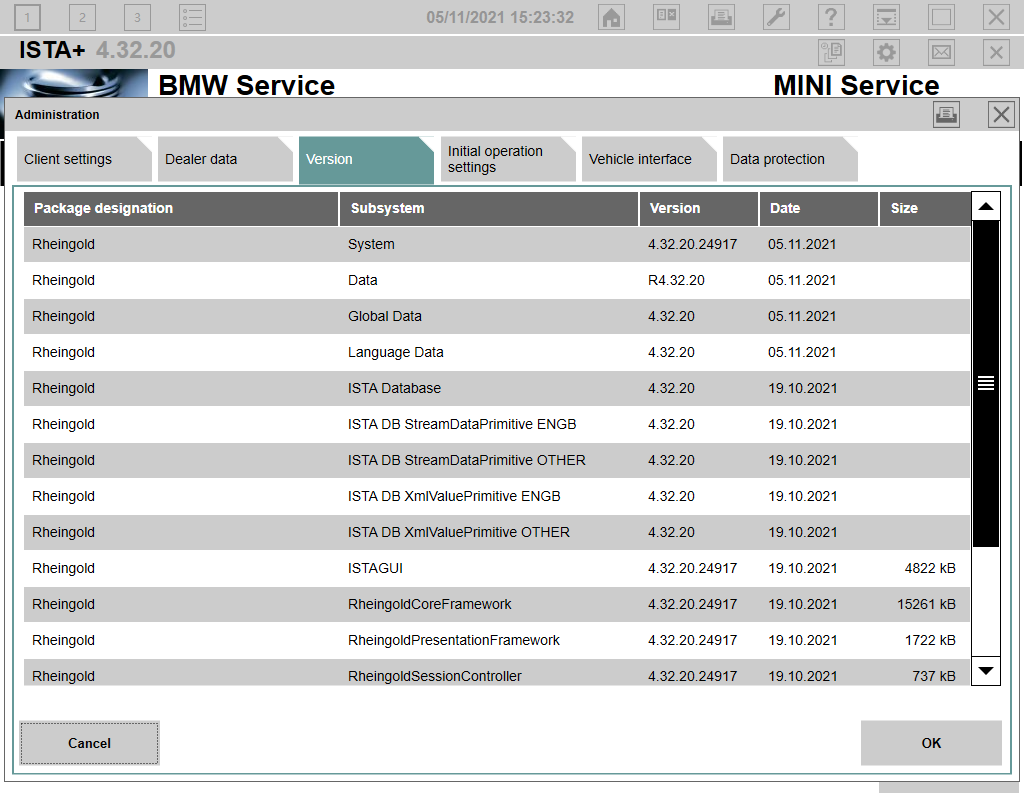This screenshot has height=800, width=1024.
Task: Click the wrench tools icon
Action: [x=776, y=17]
